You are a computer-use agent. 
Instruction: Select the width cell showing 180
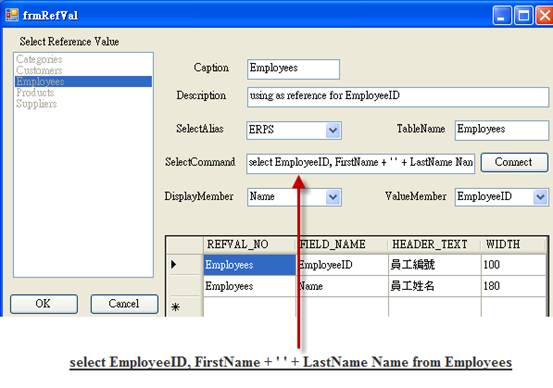click(x=514, y=286)
